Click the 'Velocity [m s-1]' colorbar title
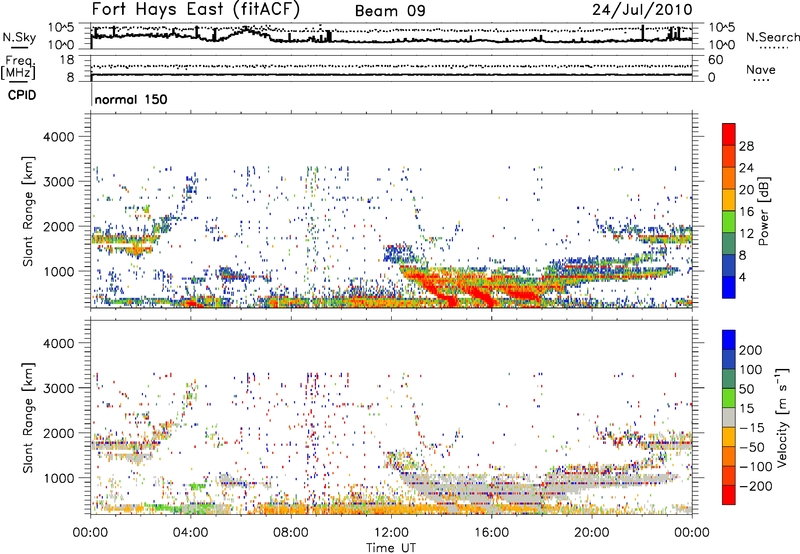 coord(782,417)
